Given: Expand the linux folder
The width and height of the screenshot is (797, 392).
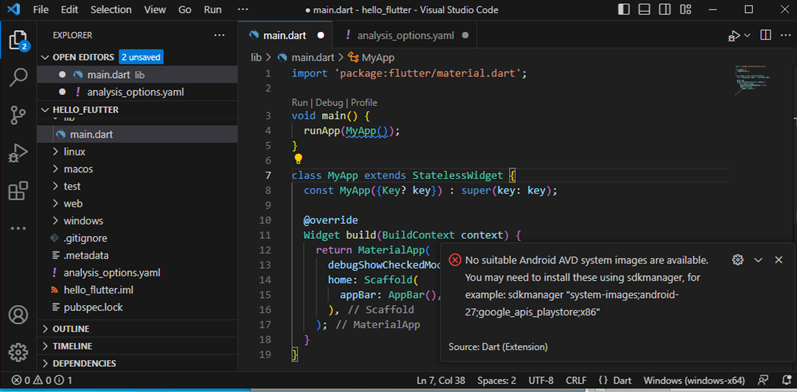Looking at the screenshot, I should coord(74,152).
